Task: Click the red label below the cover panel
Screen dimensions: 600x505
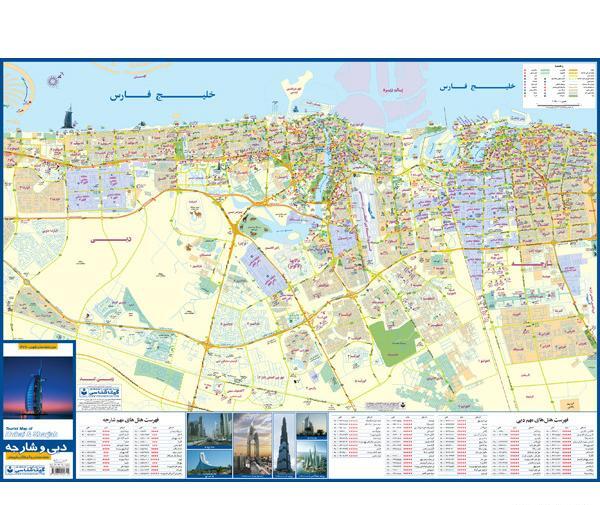Action: point(97,378)
